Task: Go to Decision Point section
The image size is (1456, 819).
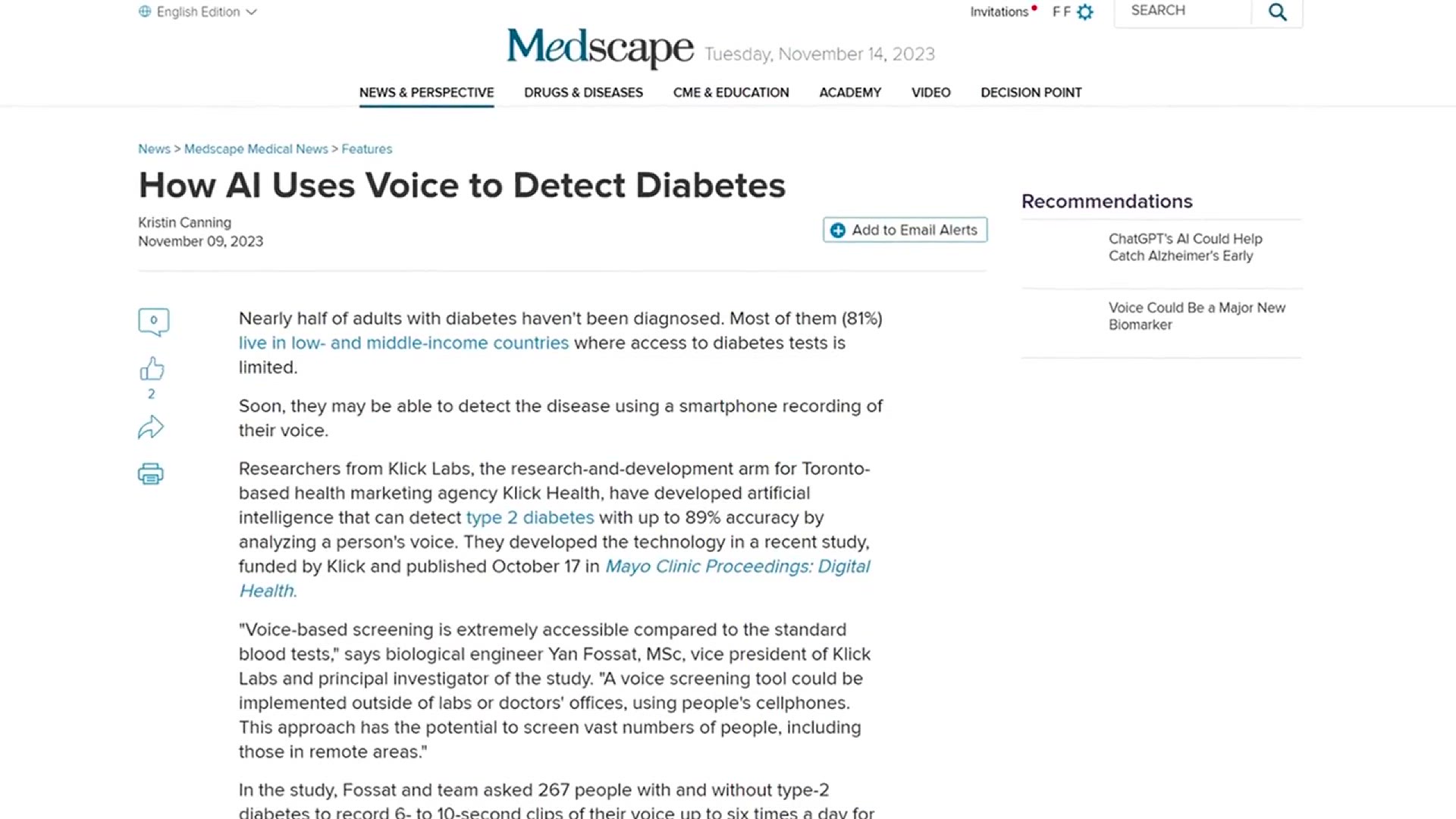Action: (x=1031, y=93)
